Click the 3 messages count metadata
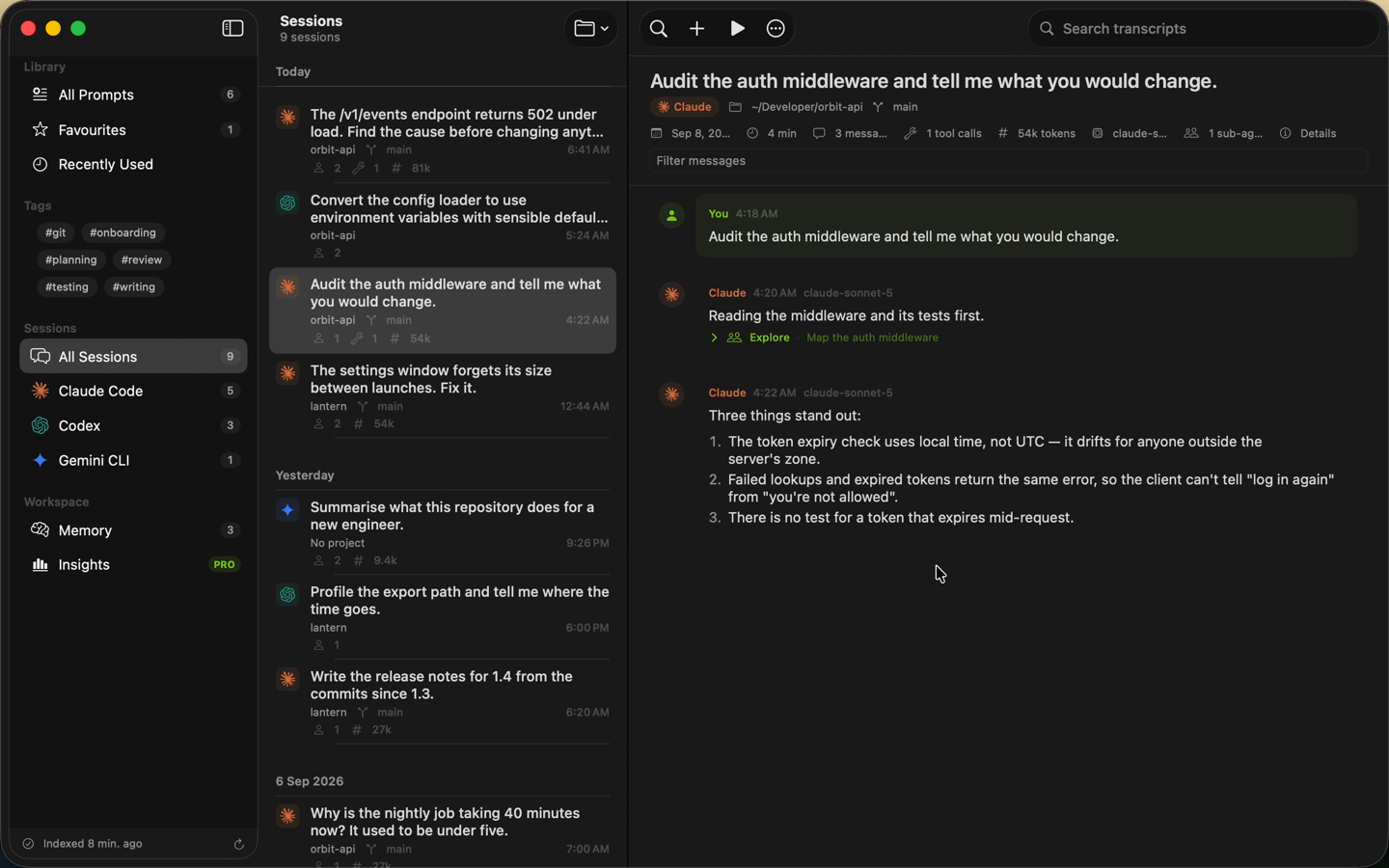1389x868 pixels. 850,133
